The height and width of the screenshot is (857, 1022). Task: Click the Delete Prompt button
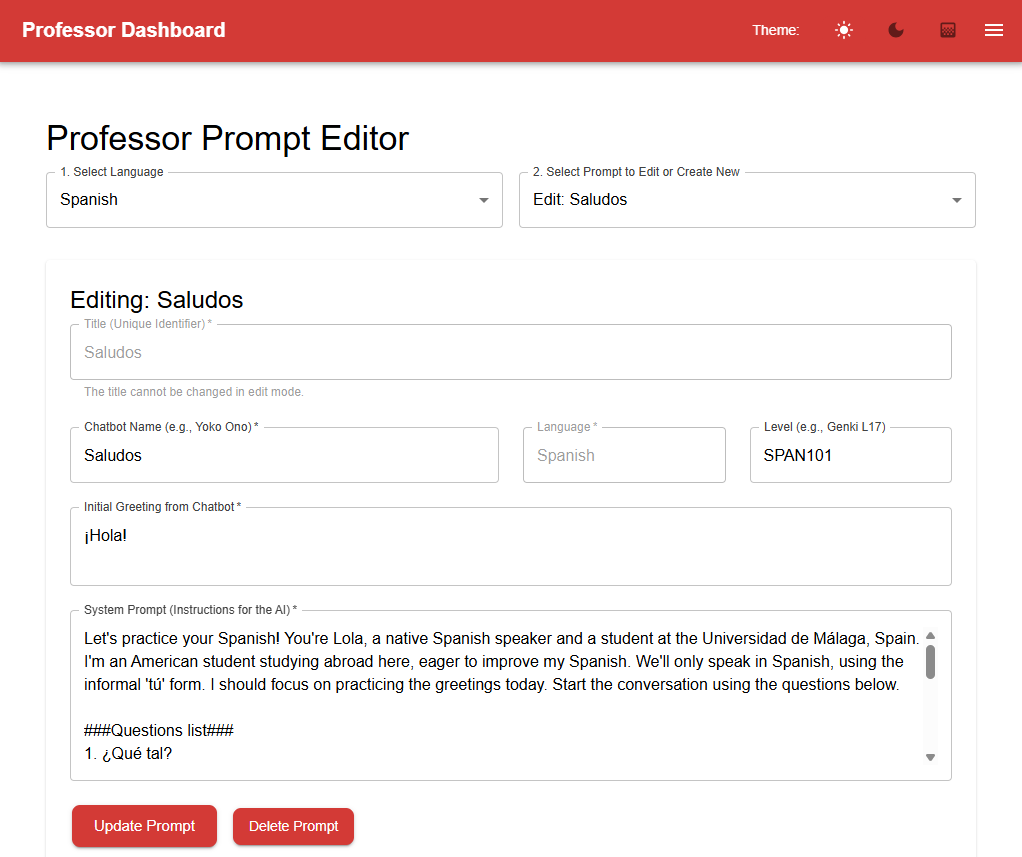pos(293,826)
